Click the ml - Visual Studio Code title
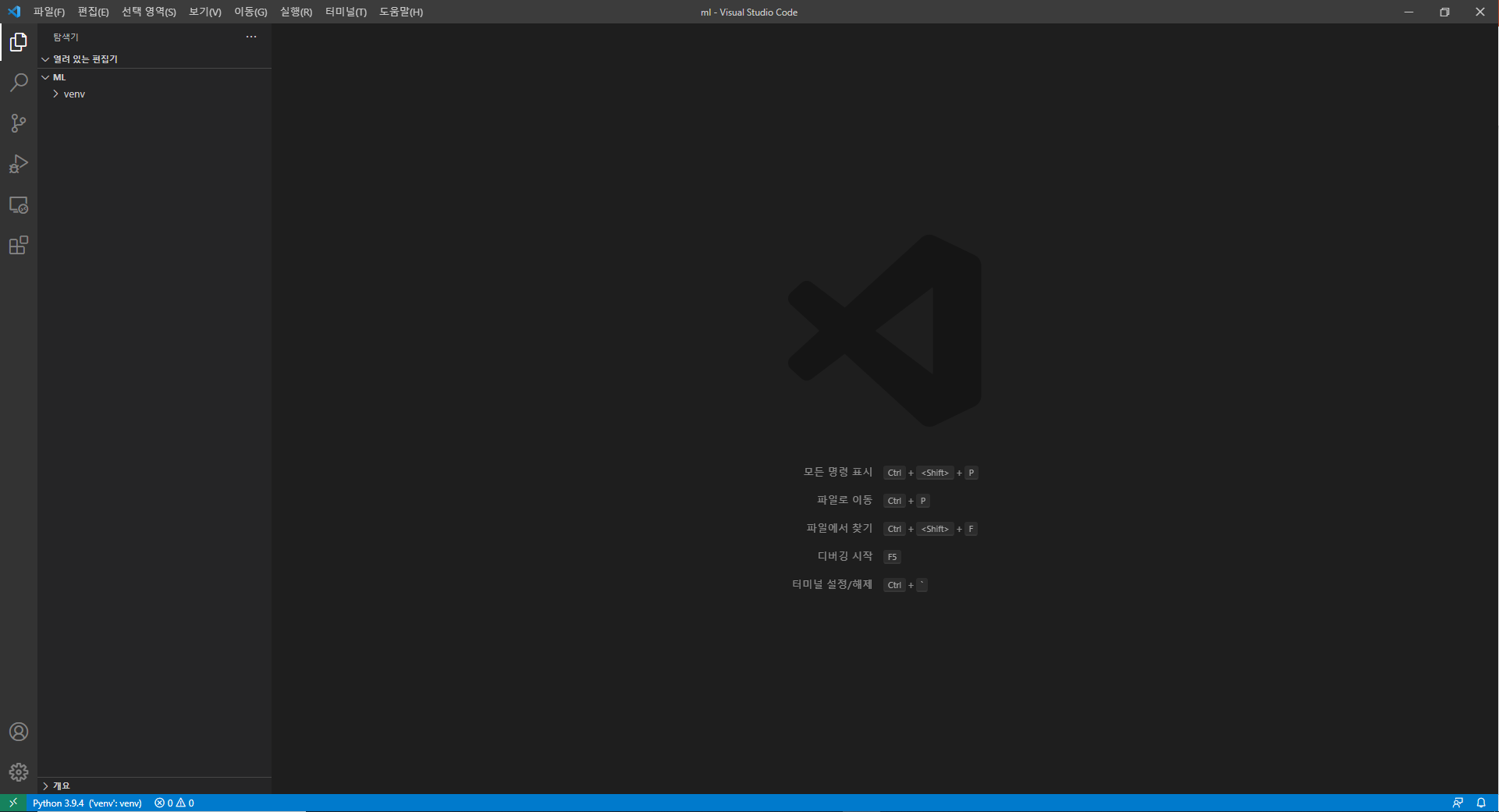This screenshot has height=812, width=1499. [x=749, y=12]
